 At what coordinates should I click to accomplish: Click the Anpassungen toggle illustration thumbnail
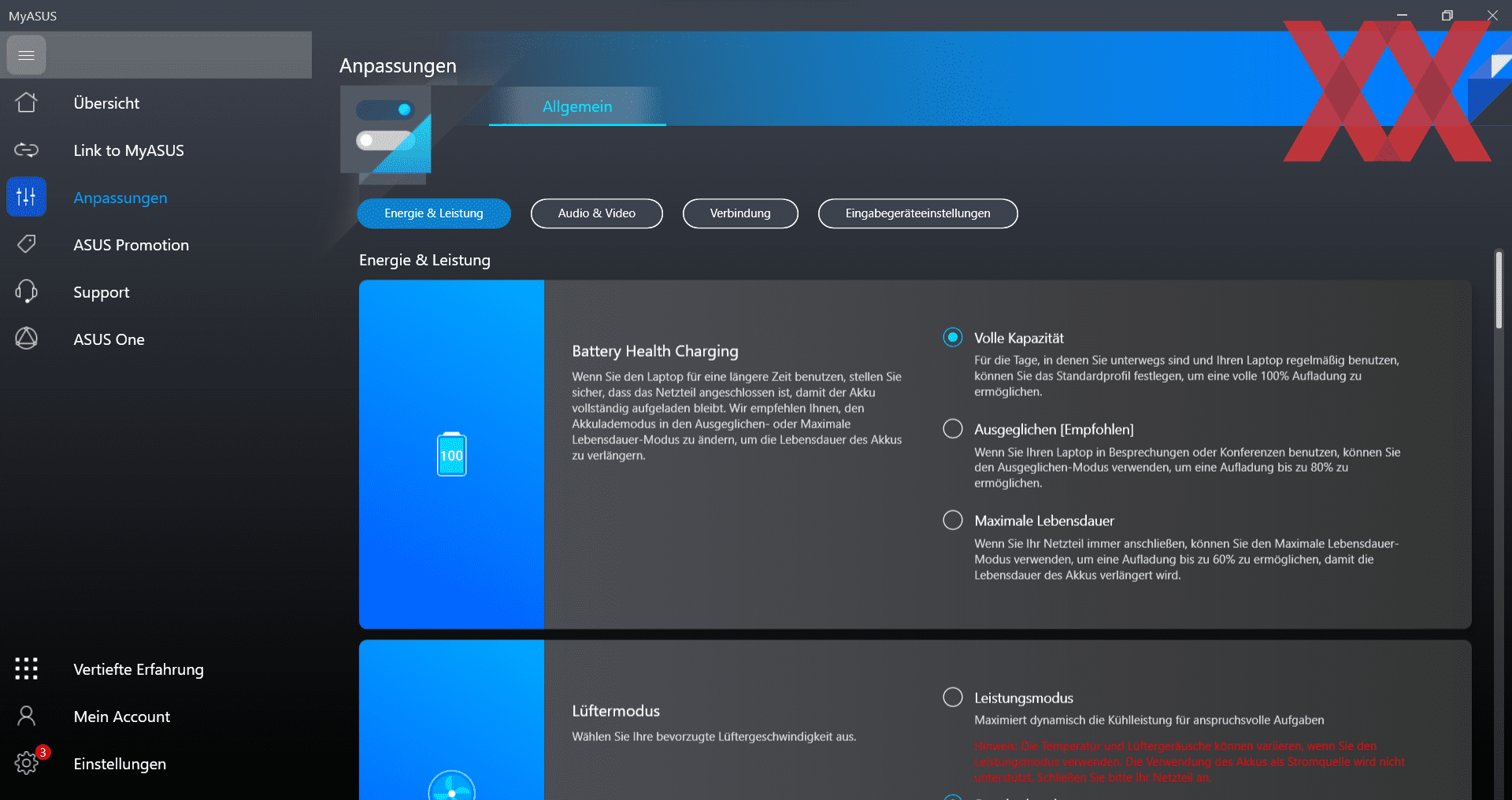[x=386, y=130]
